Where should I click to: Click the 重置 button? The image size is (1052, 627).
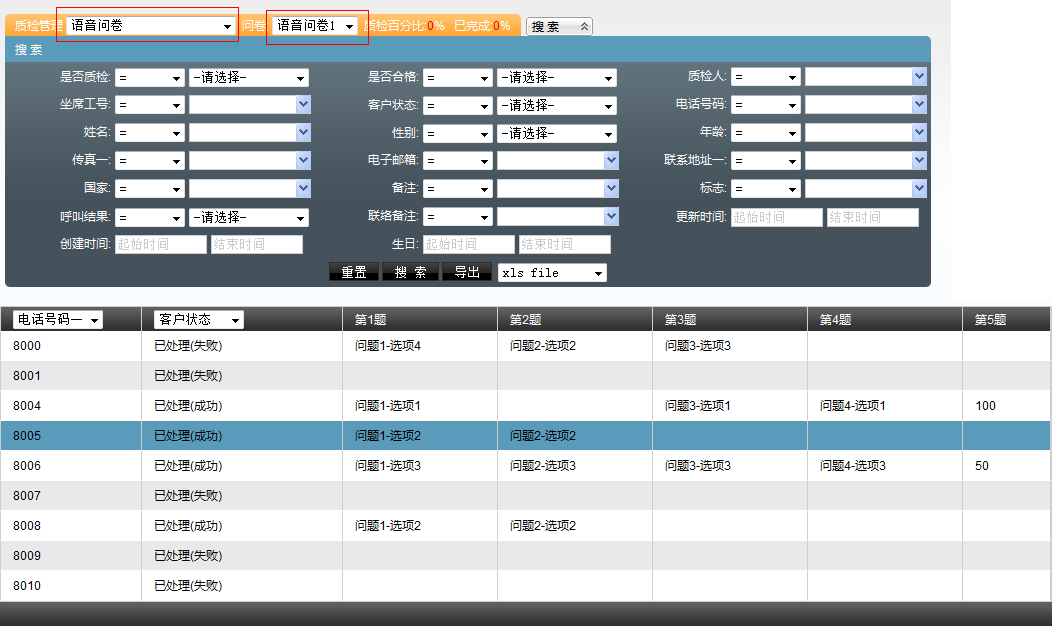[x=354, y=272]
